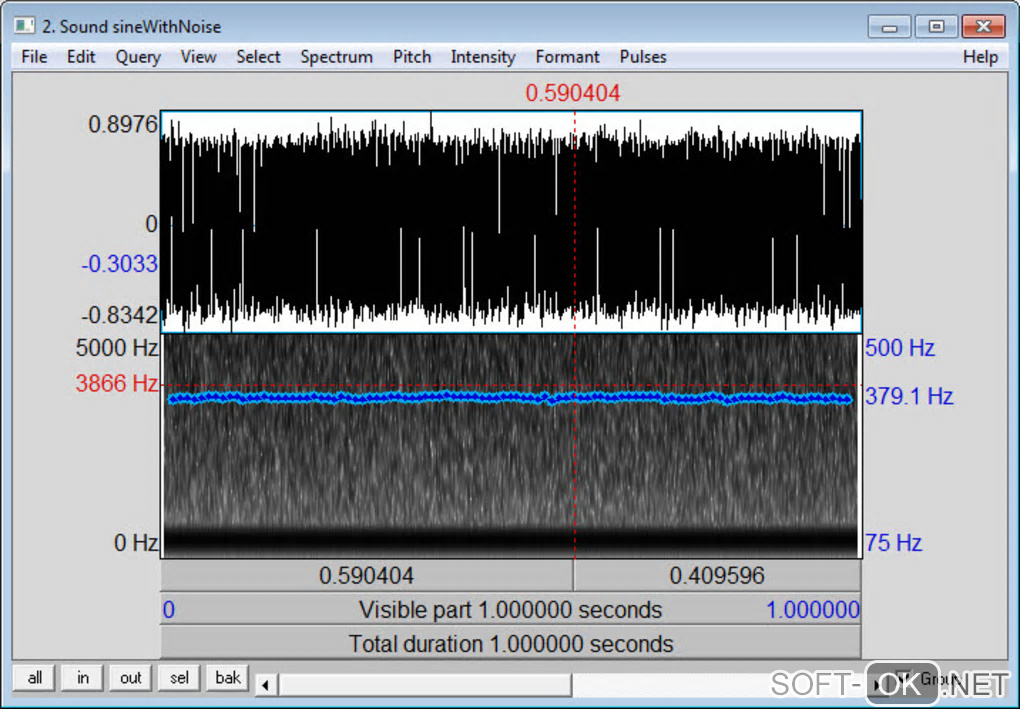Screen dimensions: 1020x709
Task: Open the Help menu
Action: pyautogui.click(x=980, y=57)
